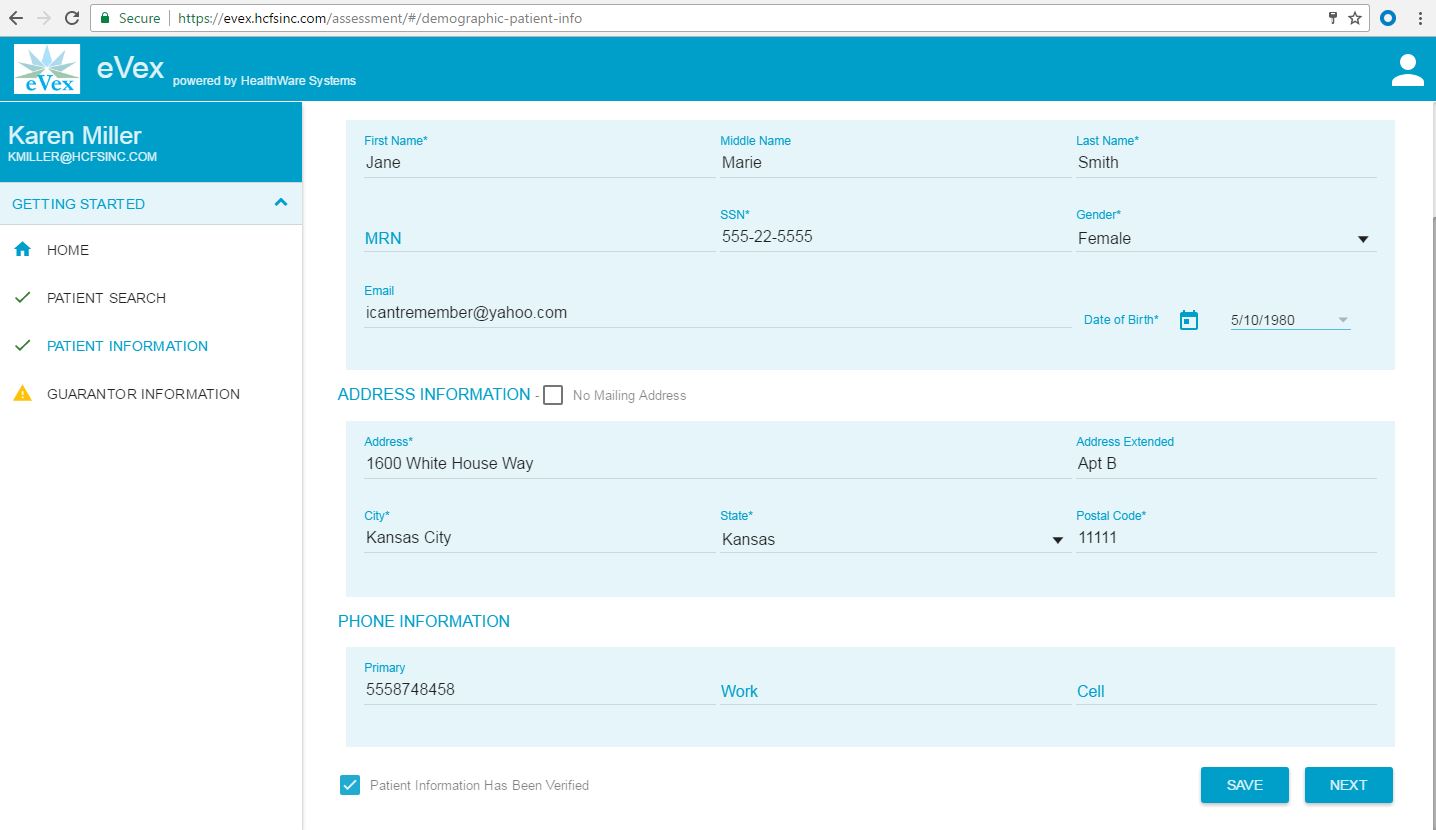Click the key icon in address bar

(x=1332, y=18)
